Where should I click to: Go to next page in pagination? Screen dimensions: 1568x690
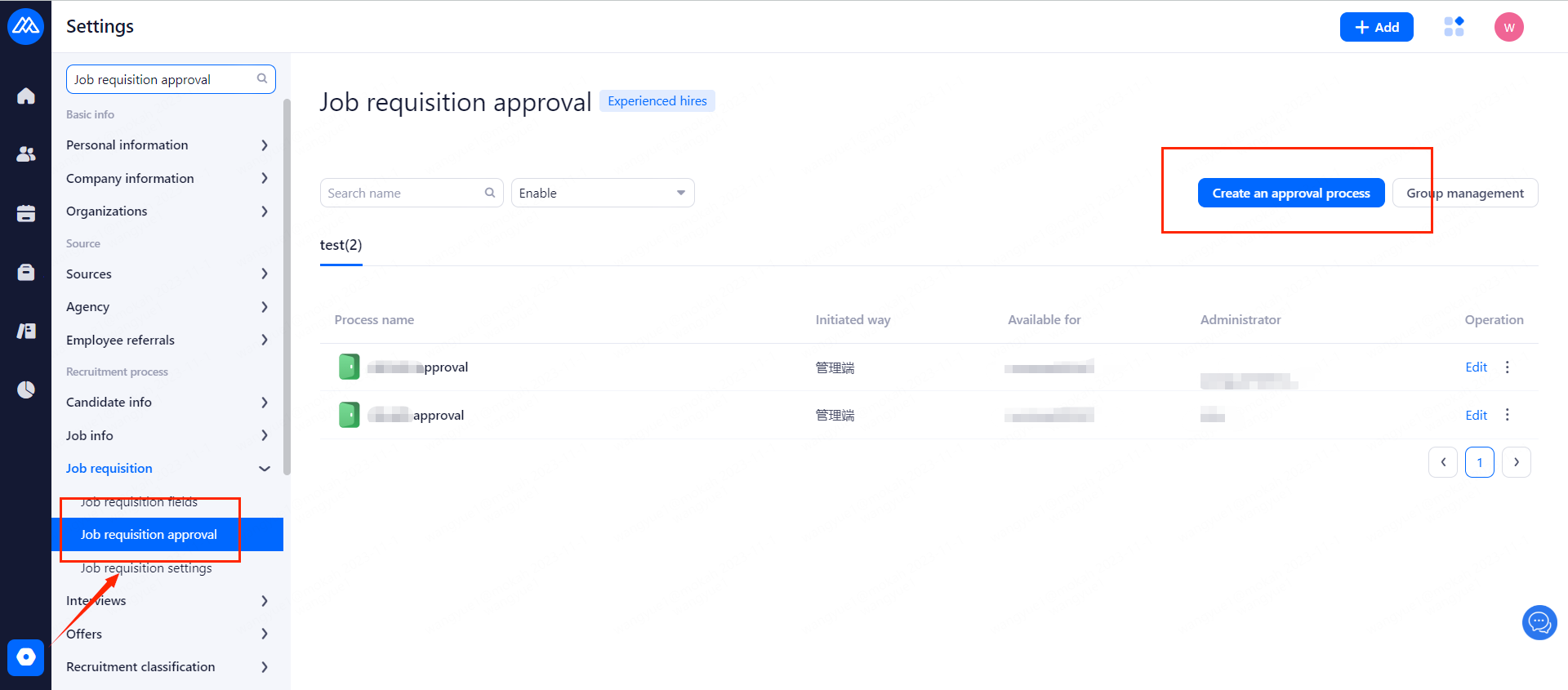(x=1516, y=462)
